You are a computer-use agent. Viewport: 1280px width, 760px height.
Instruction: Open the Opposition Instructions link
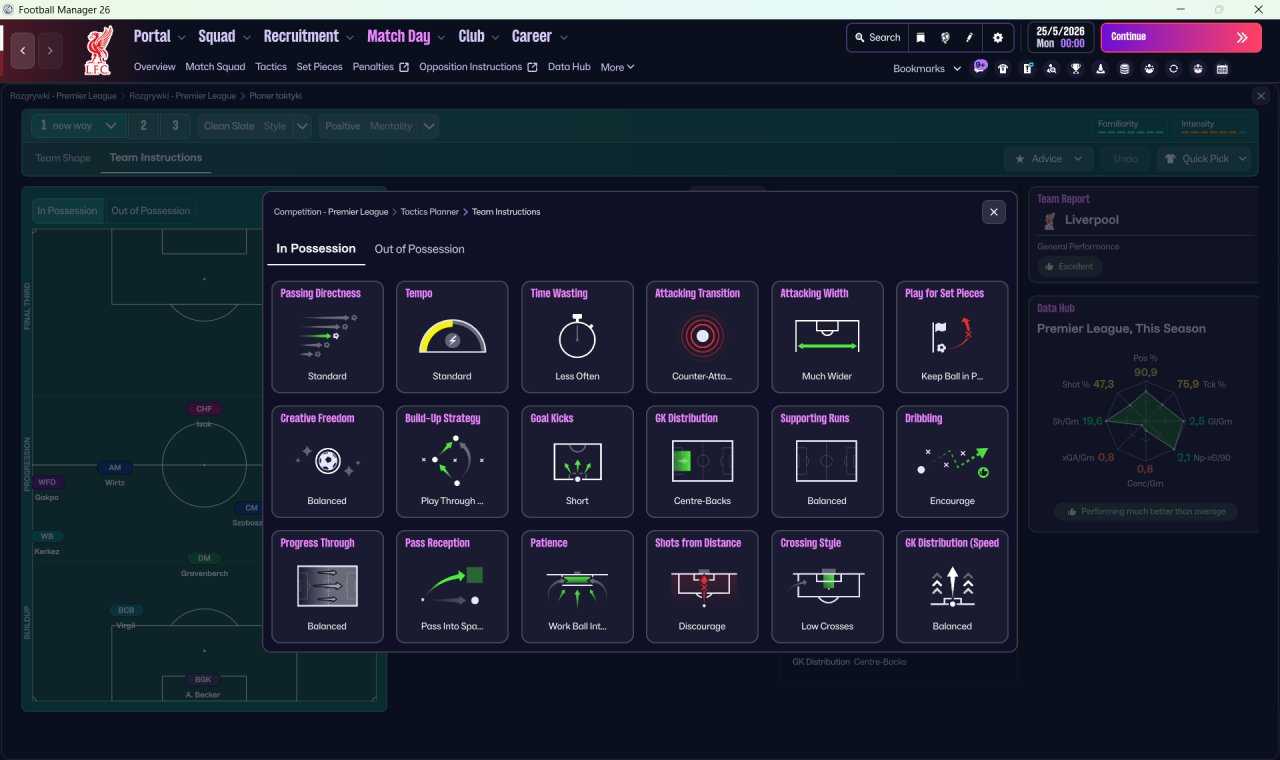click(x=478, y=67)
